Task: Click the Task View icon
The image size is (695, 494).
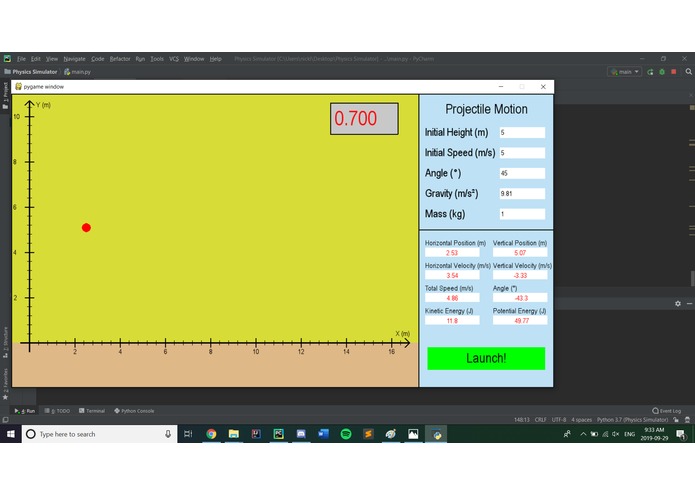Action: pyautogui.click(x=188, y=434)
